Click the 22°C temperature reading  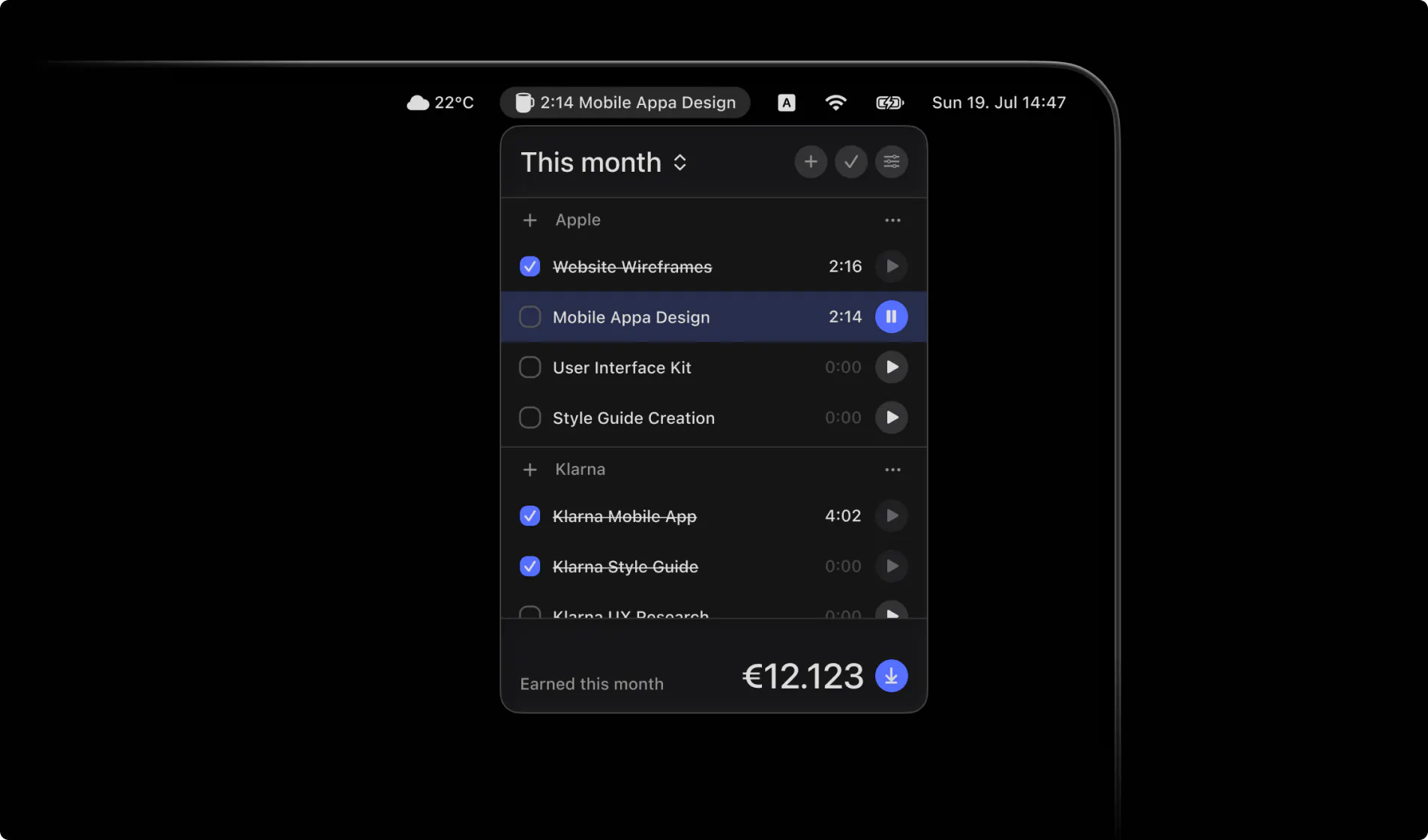coord(454,103)
